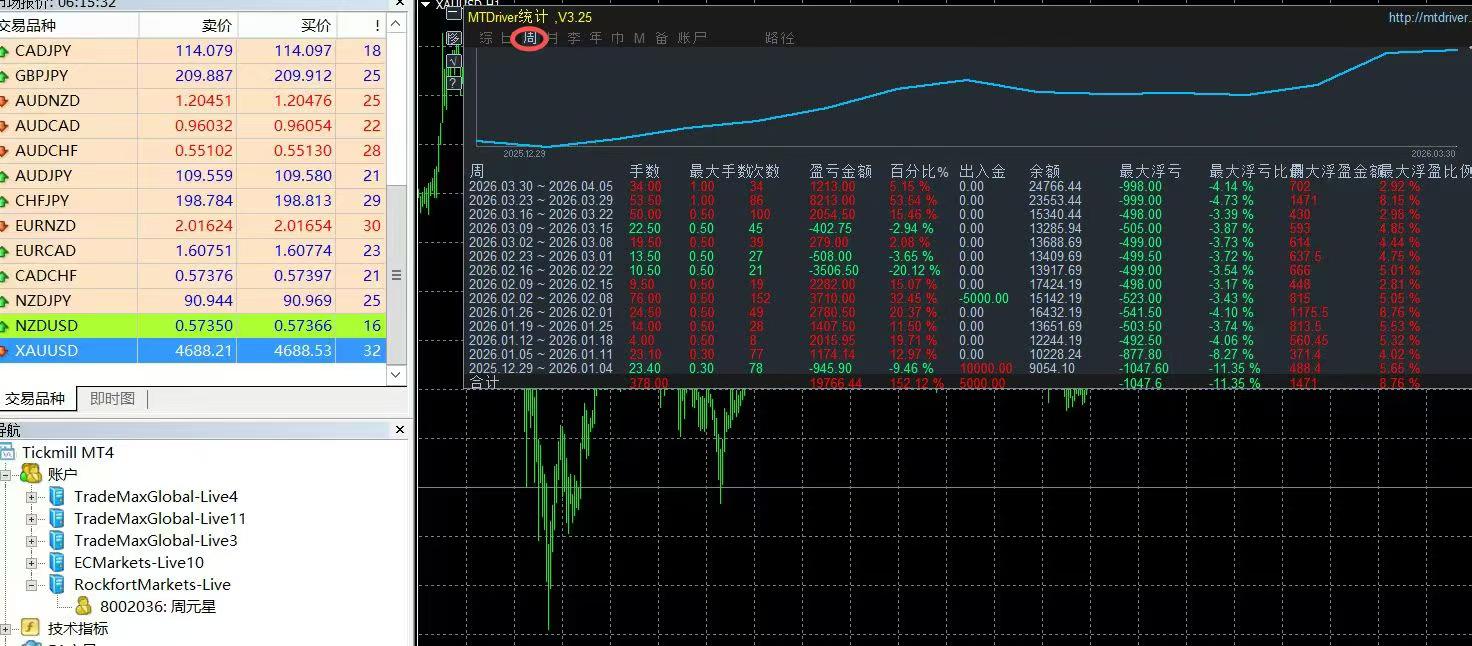Click the 买价 column header
Screen dimensions: 1472x646
[x=288, y=25]
